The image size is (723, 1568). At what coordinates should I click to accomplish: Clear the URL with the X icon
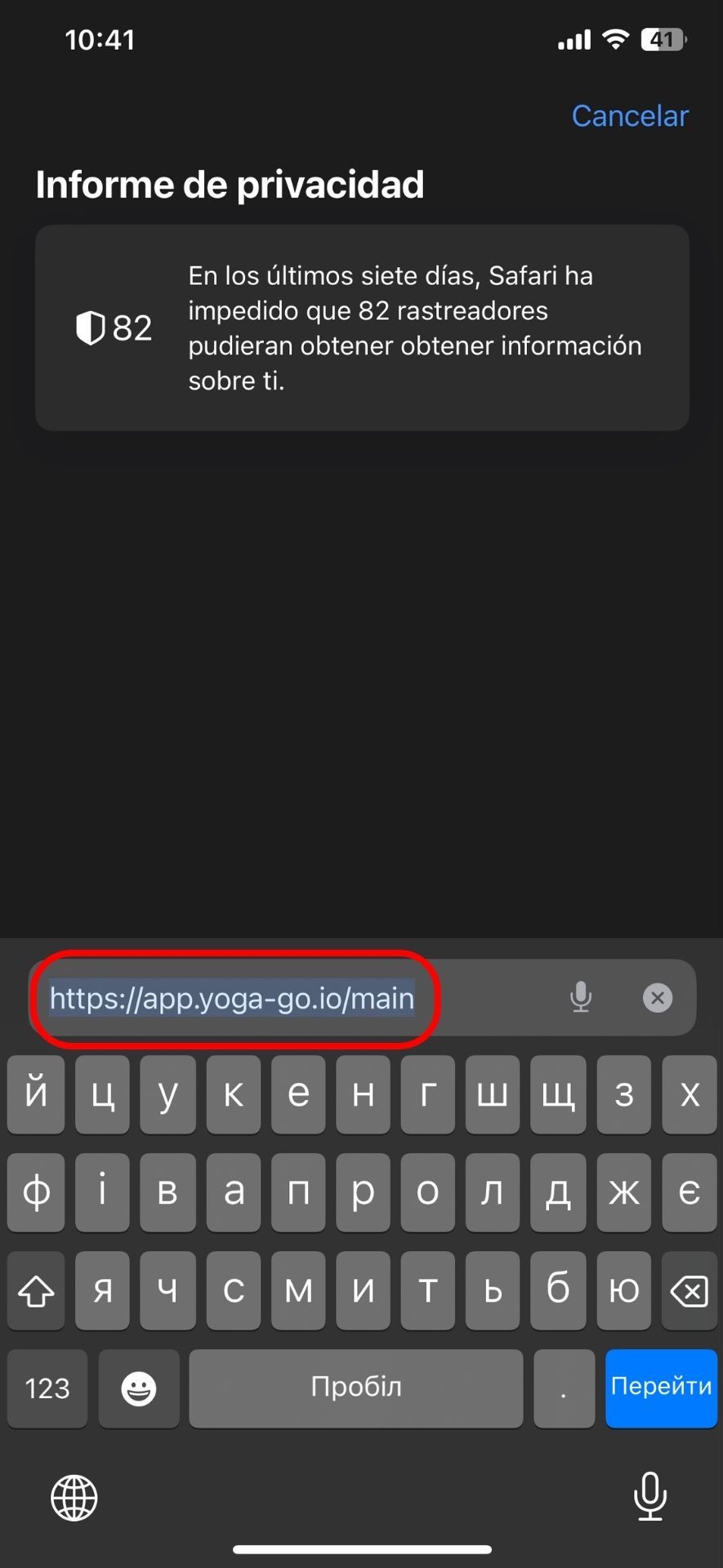tap(658, 997)
